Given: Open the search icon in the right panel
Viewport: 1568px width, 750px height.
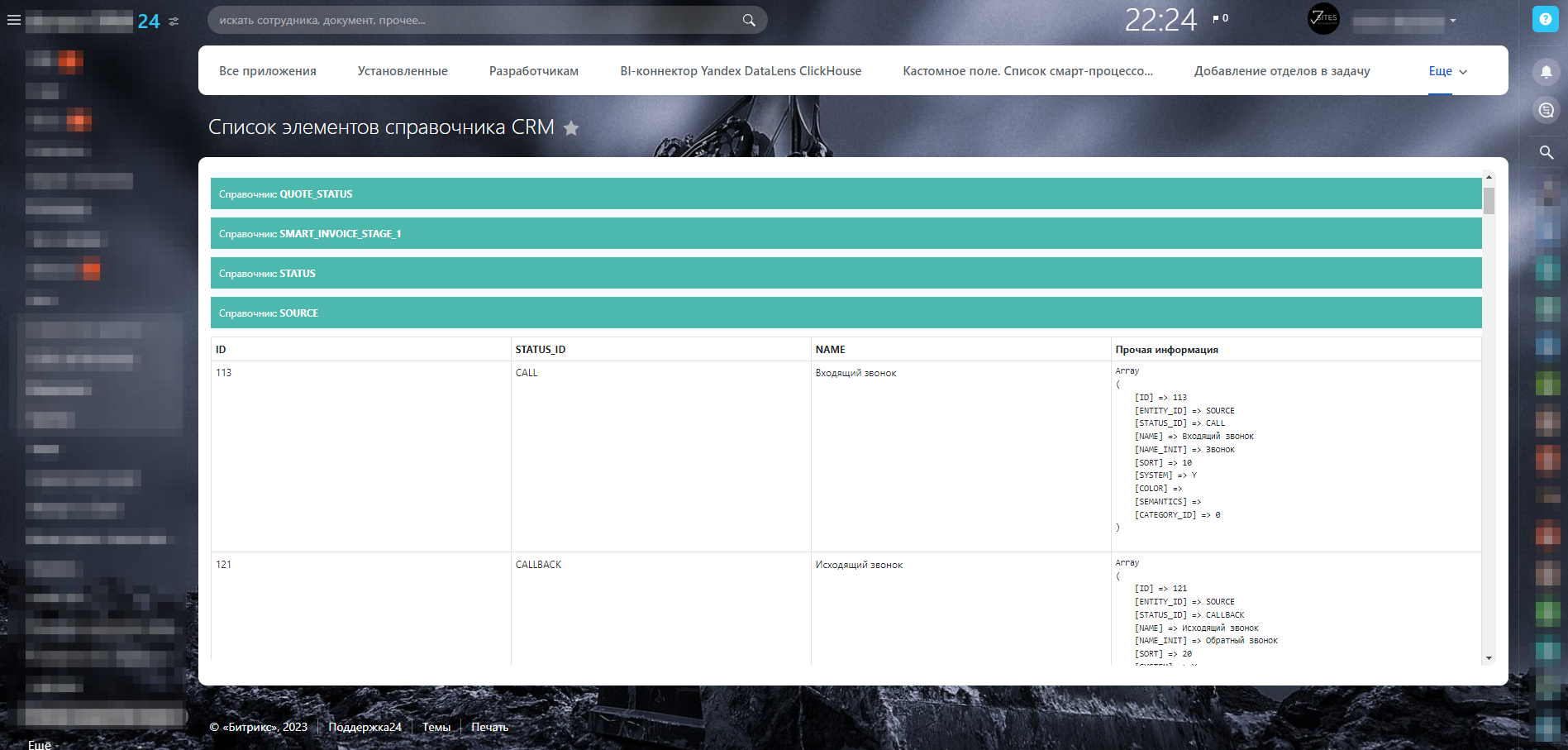Looking at the screenshot, I should tap(1546, 152).
